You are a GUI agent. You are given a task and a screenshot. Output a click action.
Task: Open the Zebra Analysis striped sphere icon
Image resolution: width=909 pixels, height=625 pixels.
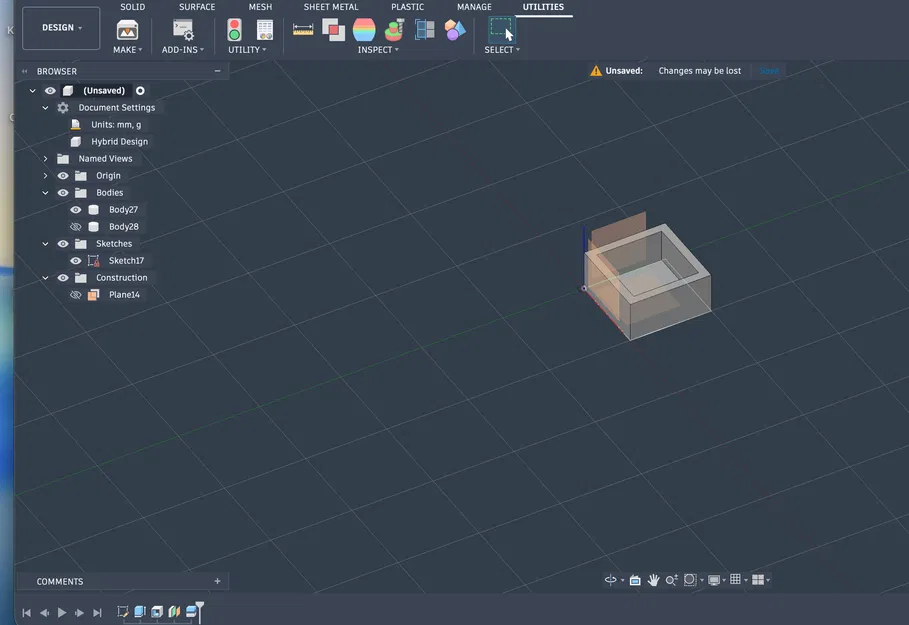(363, 29)
